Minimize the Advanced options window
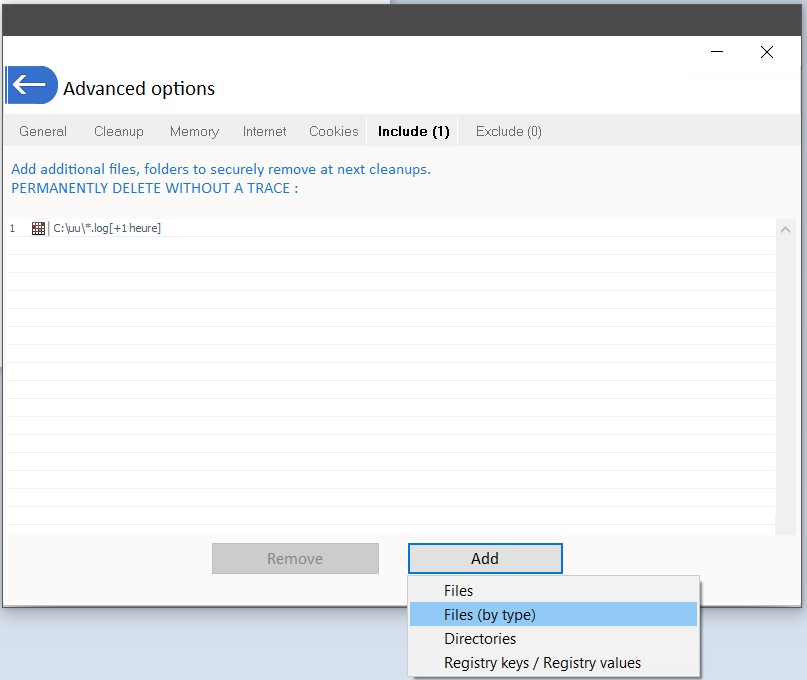The image size is (807, 680). [x=717, y=53]
